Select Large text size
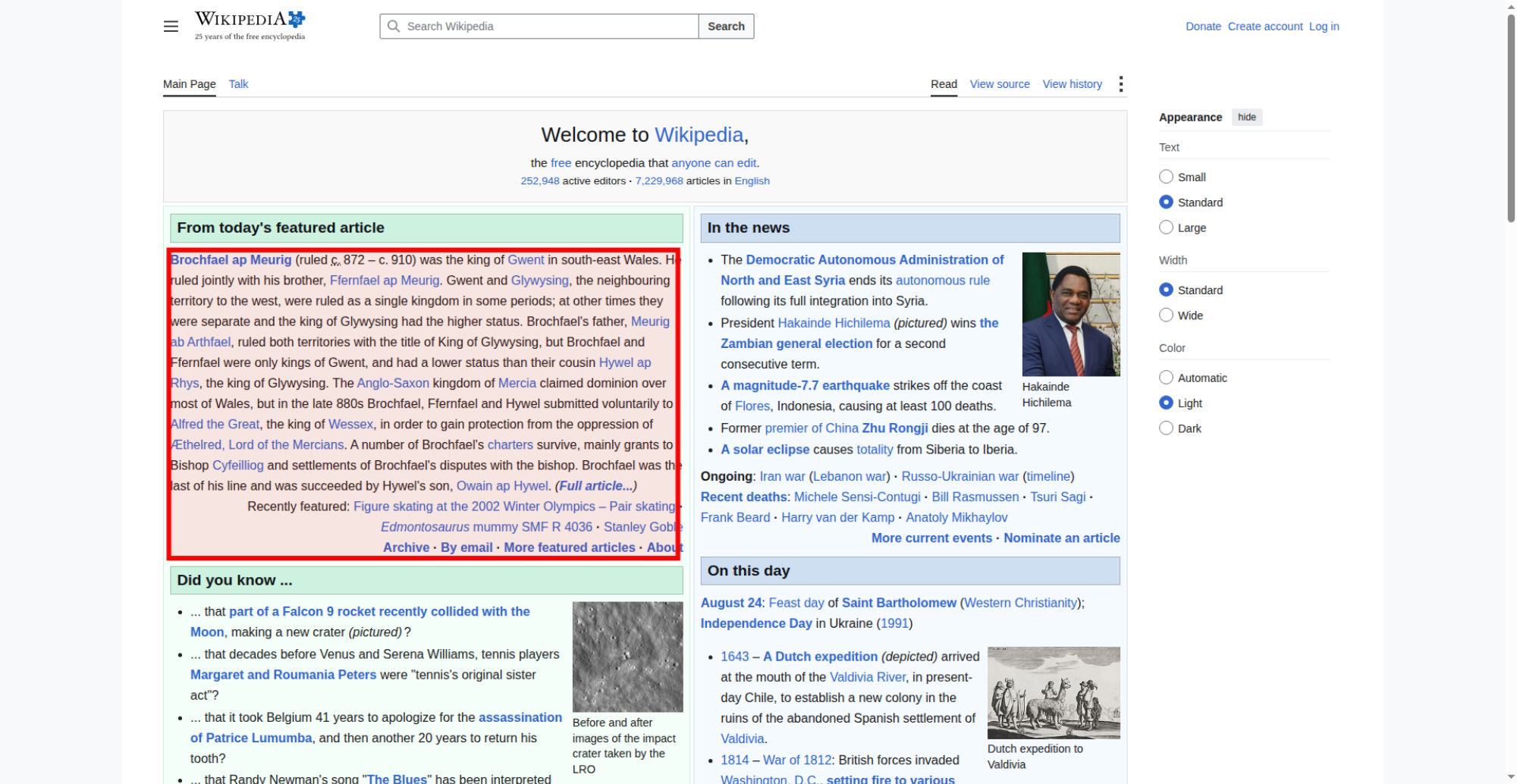Viewport: 1517px width, 784px height. point(1166,227)
